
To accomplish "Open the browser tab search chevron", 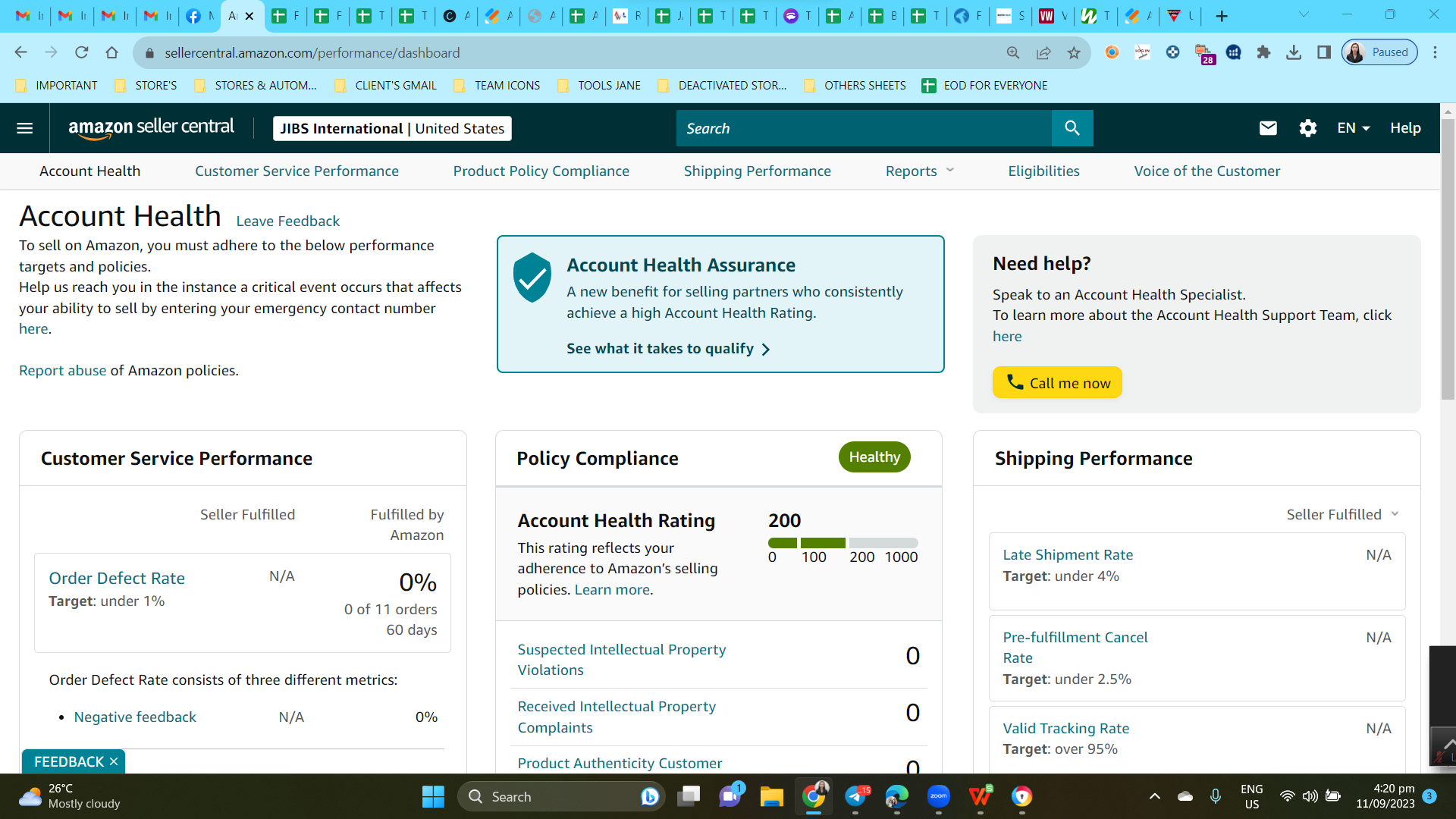I will tap(1304, 15).
